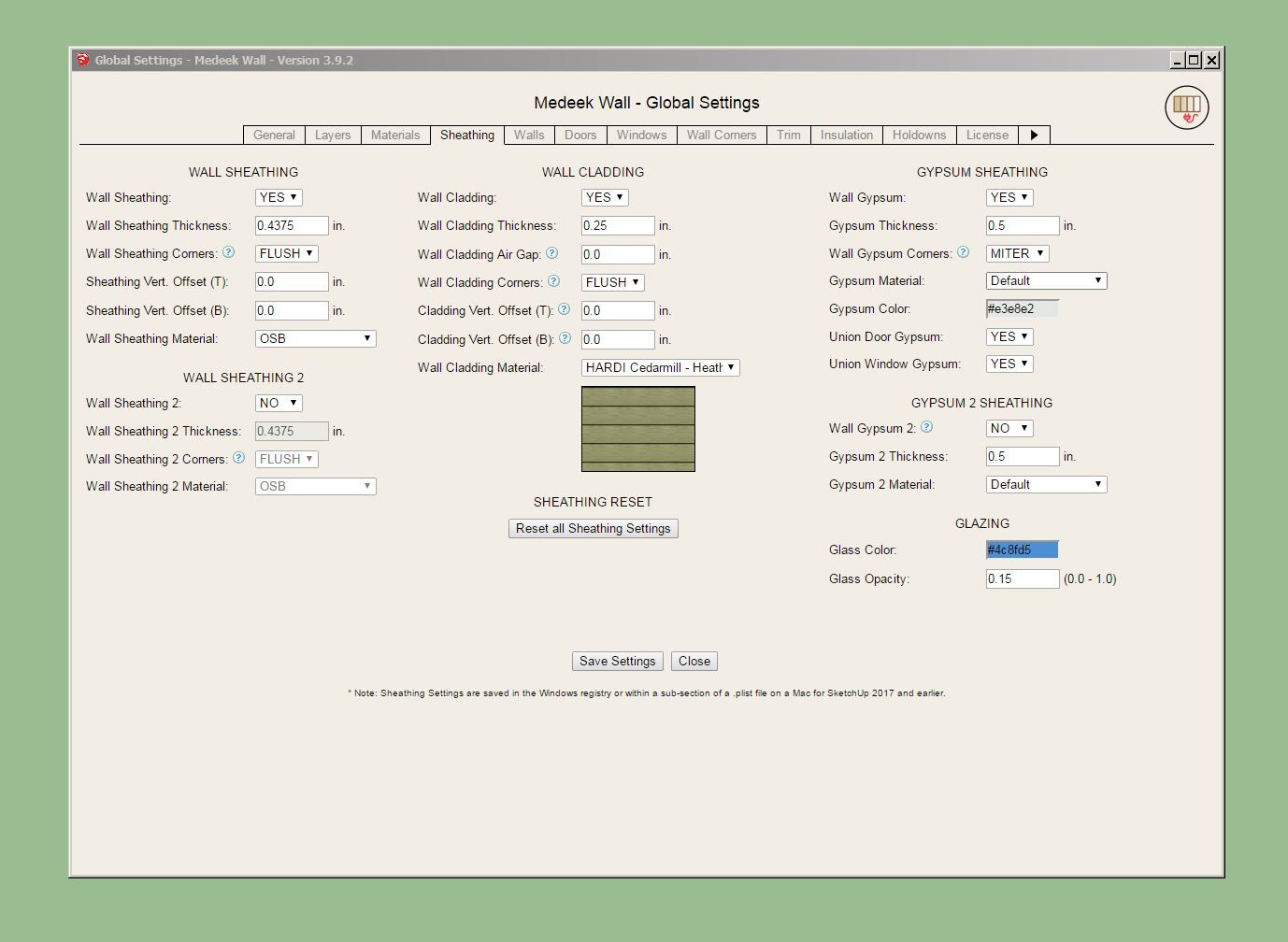Click help icon for Cladding Vert. Offset (B)
This screenshot has width=1288, height=942.
565,338
